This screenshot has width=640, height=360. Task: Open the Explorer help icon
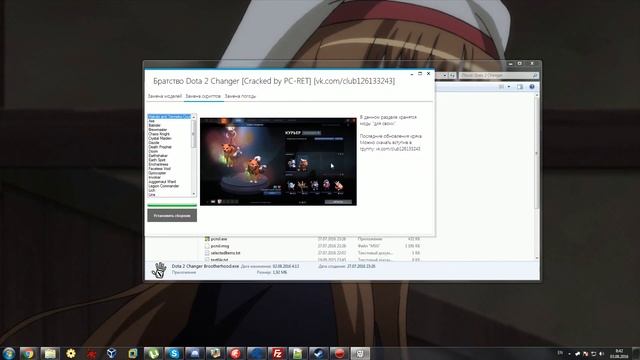click(x=532, y=87)
